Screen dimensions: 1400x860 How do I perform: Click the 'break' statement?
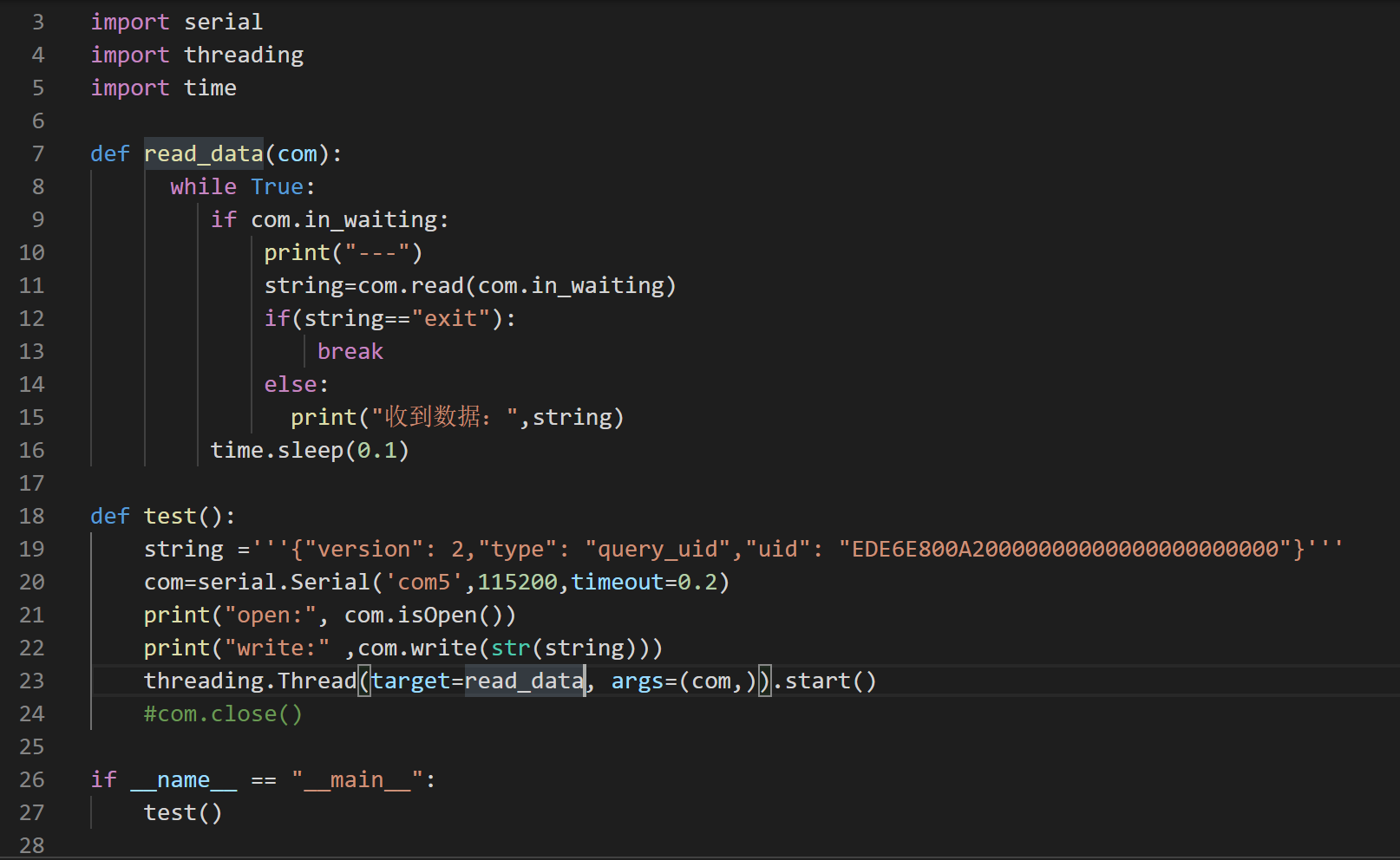[350, 351]
